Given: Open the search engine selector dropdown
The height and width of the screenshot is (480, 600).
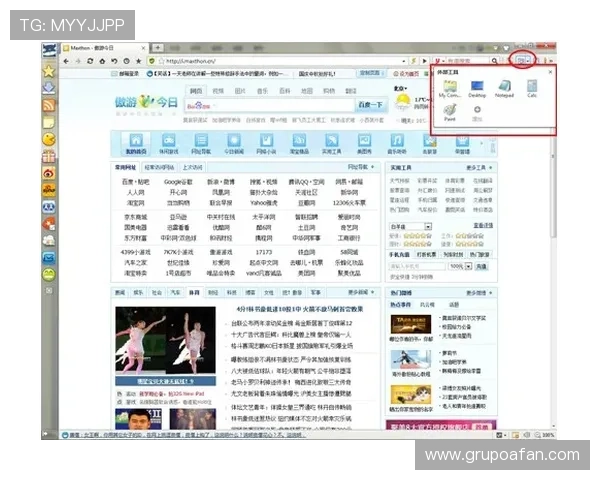Looking at the screenshot, I should pos(439,61).
